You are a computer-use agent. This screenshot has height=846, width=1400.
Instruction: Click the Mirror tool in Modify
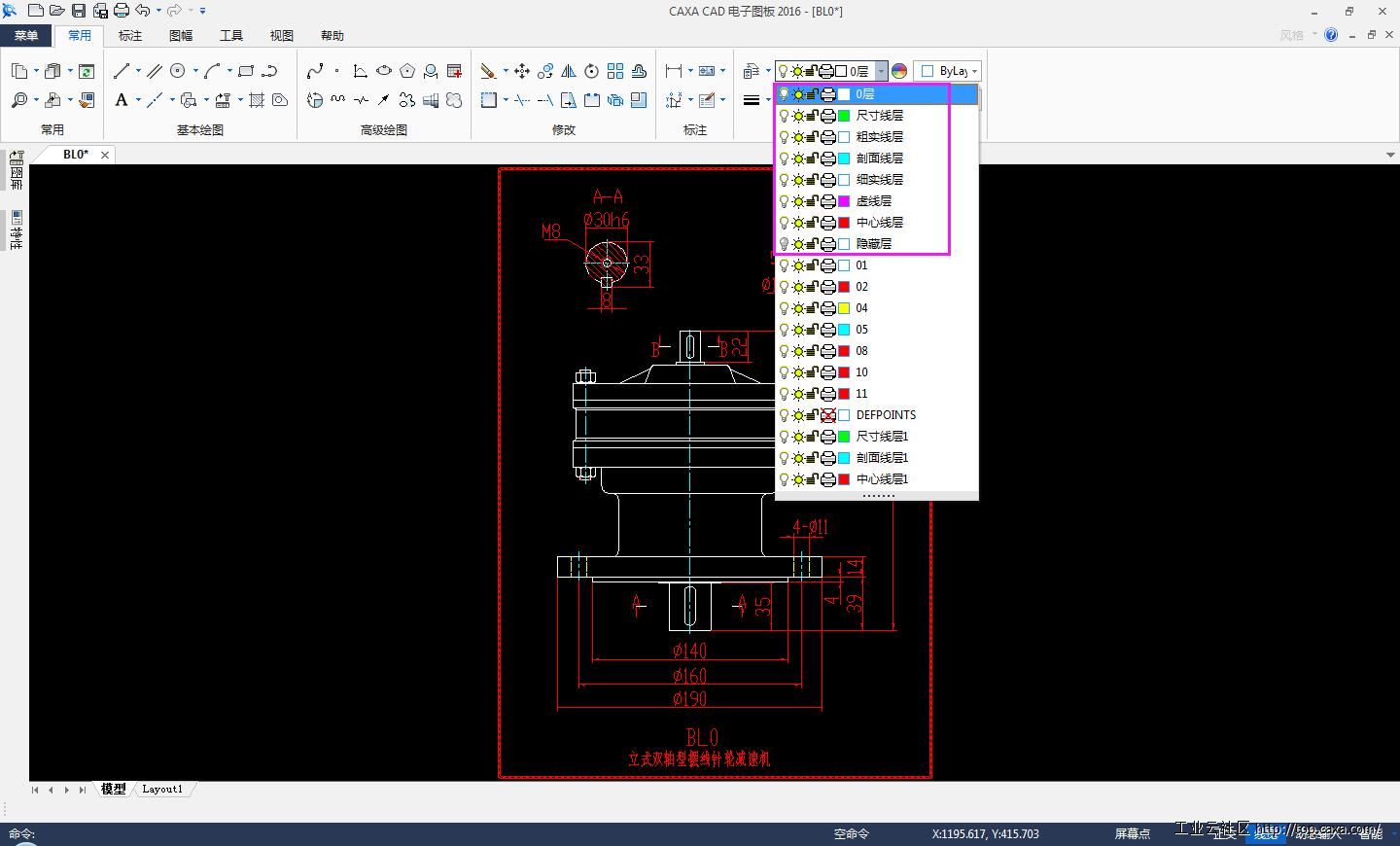(569, 71)
